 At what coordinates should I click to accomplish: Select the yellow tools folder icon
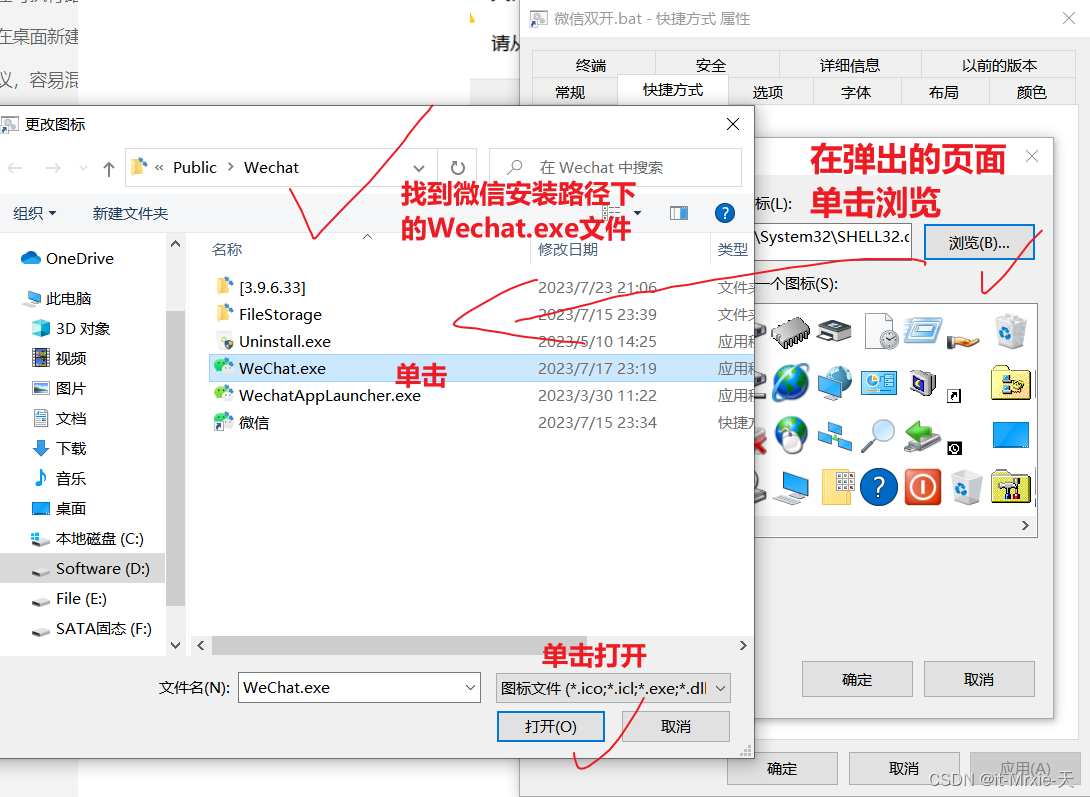[1010, 486]
